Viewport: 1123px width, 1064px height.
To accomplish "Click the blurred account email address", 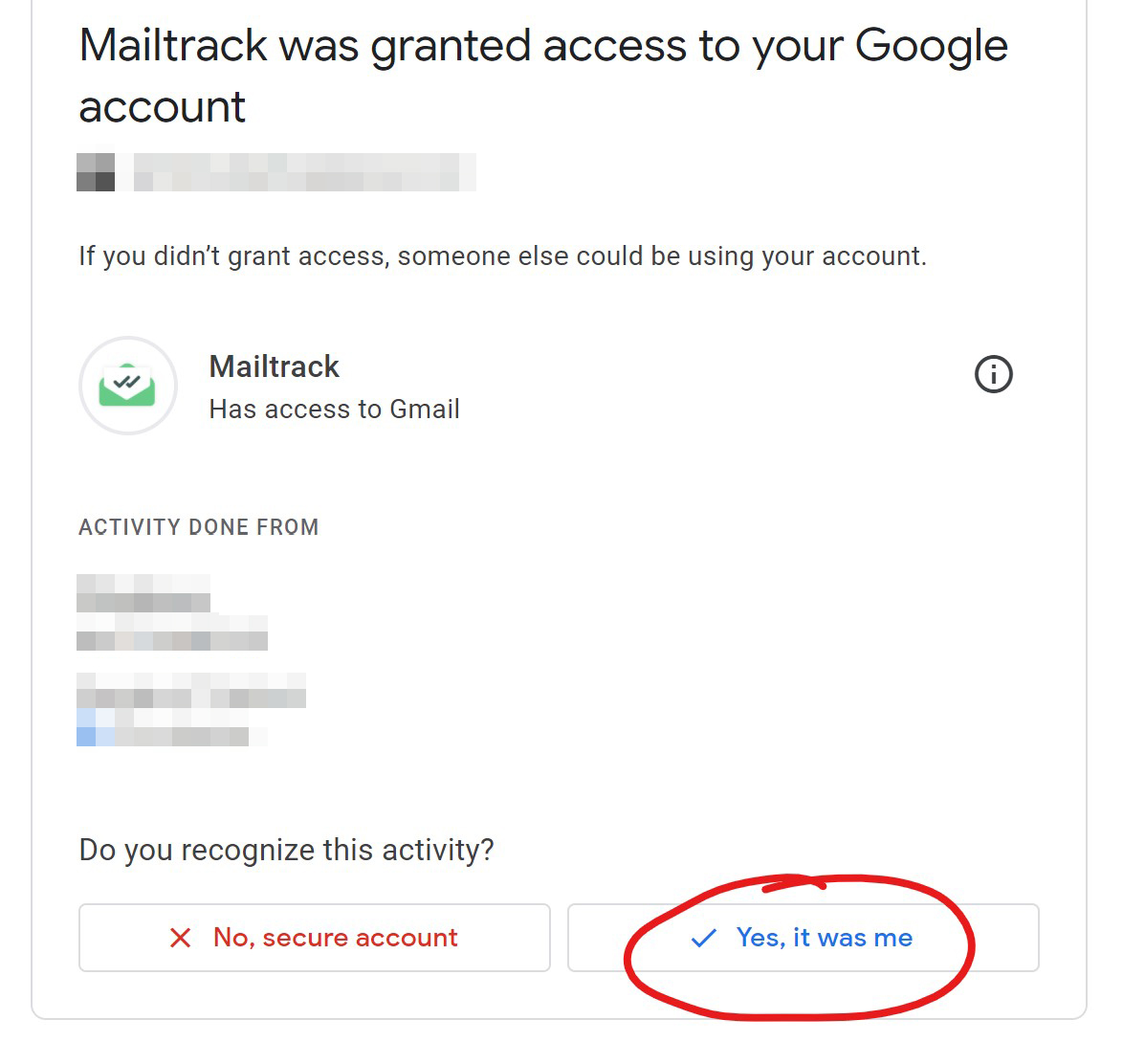I will 304,172.
